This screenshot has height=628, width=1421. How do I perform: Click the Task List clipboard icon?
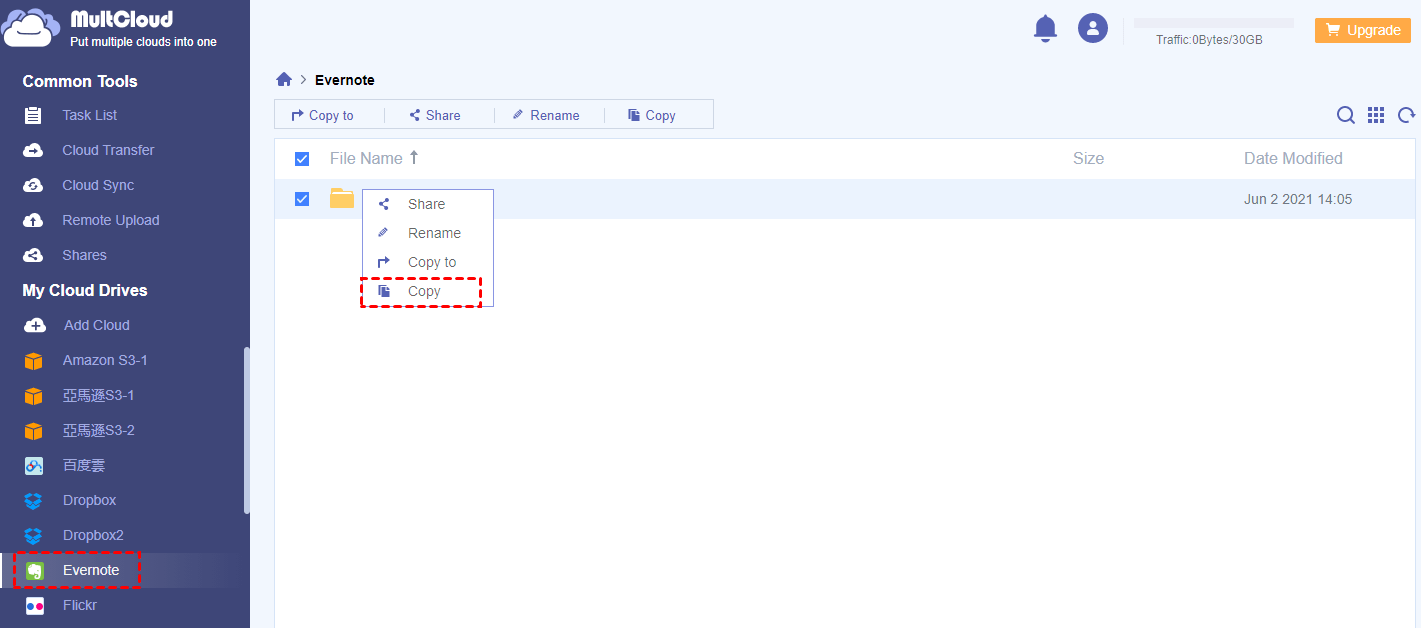[x=33, y=115]
